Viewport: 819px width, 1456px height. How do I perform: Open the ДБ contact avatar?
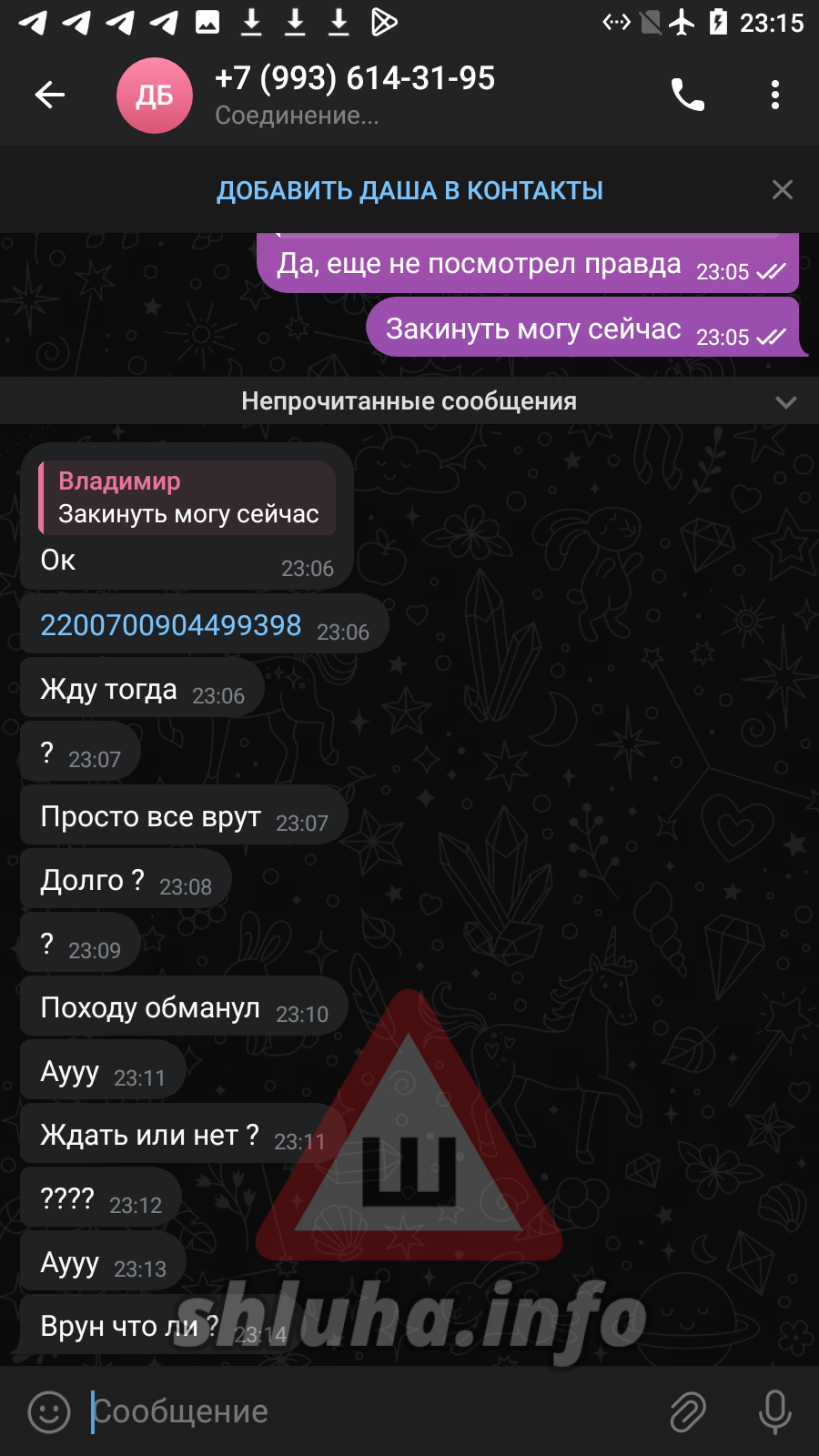point(155,96)
